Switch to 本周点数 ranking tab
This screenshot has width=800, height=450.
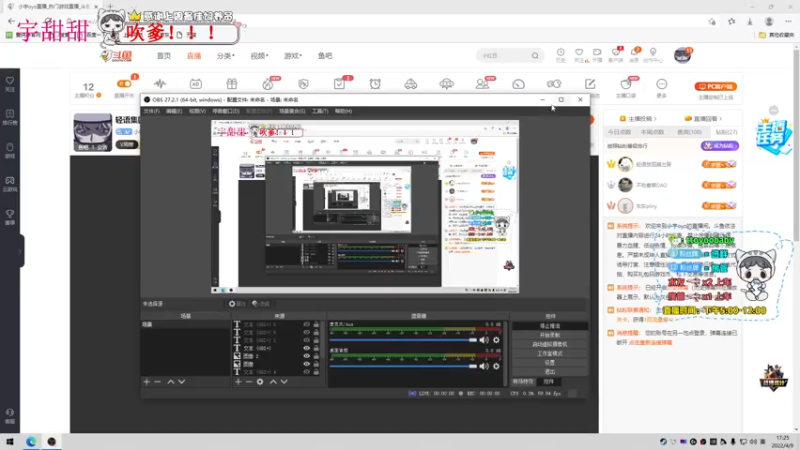pos(653,132)
